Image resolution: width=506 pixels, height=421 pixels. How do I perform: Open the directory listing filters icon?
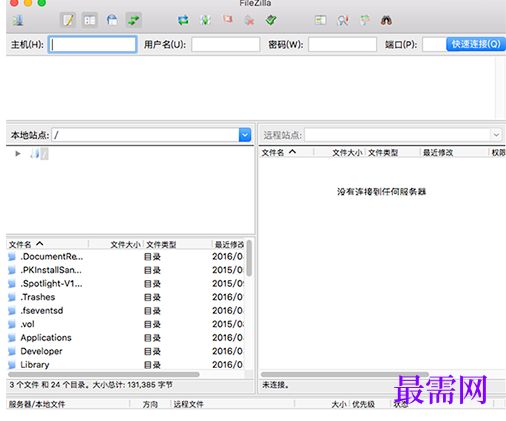click(320, 21)
